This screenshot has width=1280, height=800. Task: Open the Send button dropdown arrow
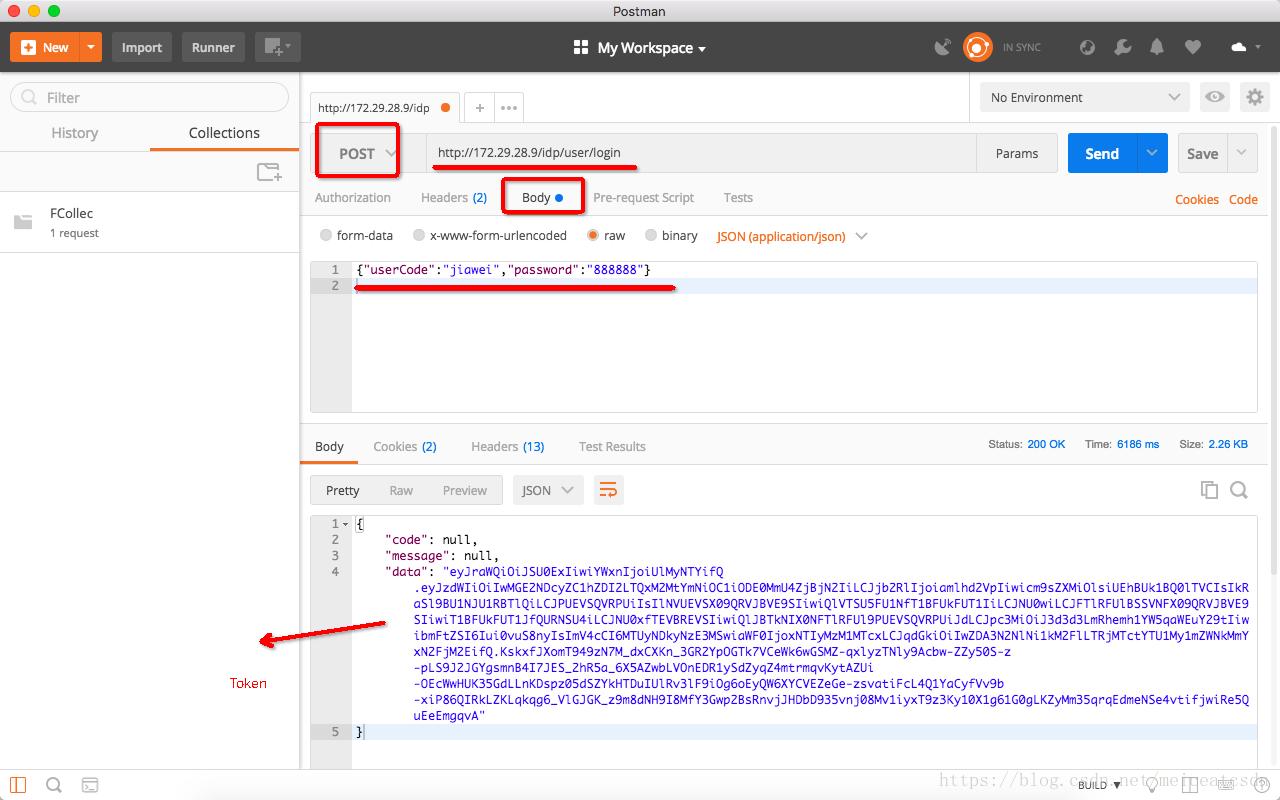tap(1152, 153)
